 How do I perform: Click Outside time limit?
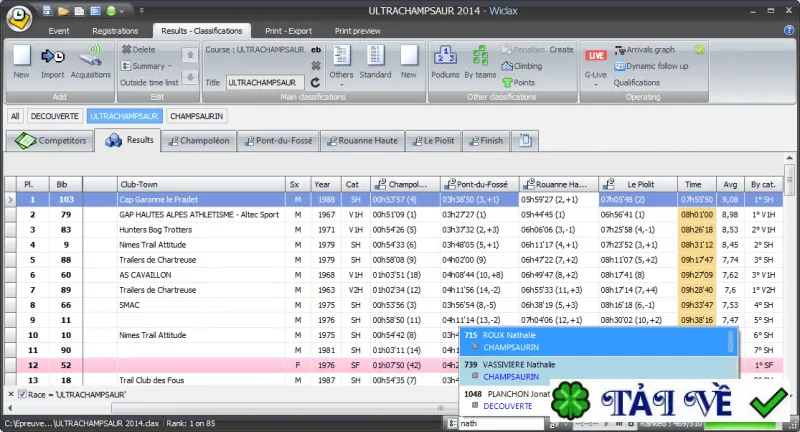pos(149,82)
